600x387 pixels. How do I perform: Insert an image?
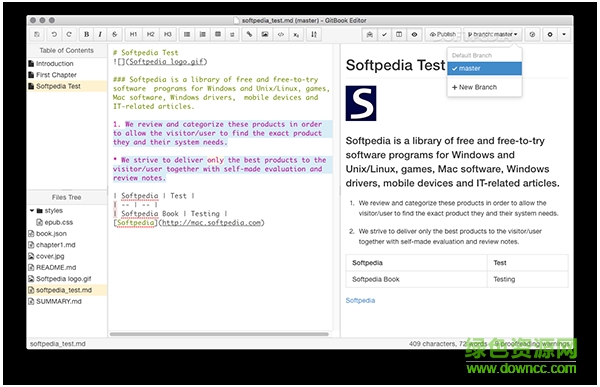pos(265,34)
